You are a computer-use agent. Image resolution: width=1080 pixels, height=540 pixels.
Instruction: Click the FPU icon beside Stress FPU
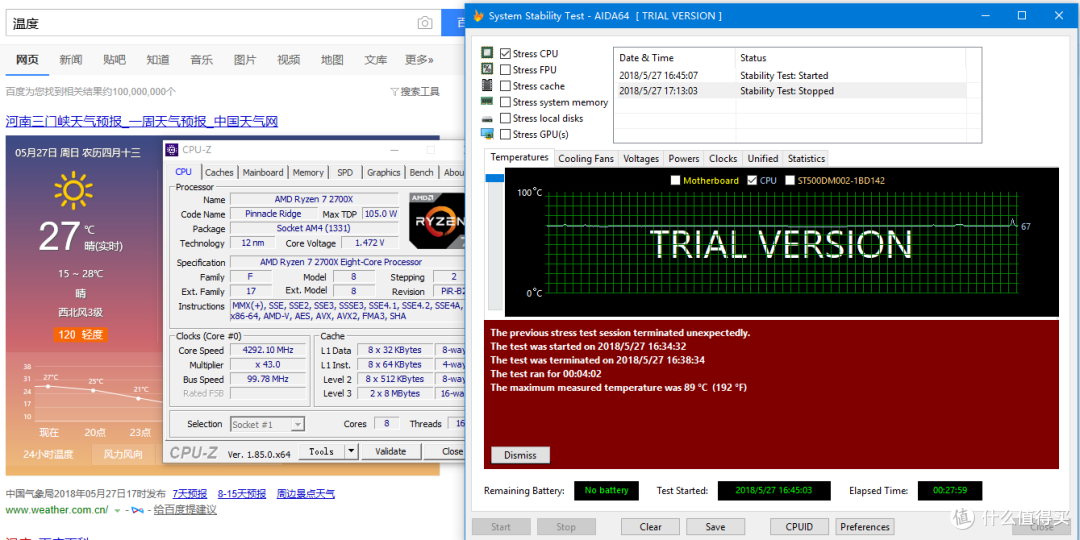(487, 69)
